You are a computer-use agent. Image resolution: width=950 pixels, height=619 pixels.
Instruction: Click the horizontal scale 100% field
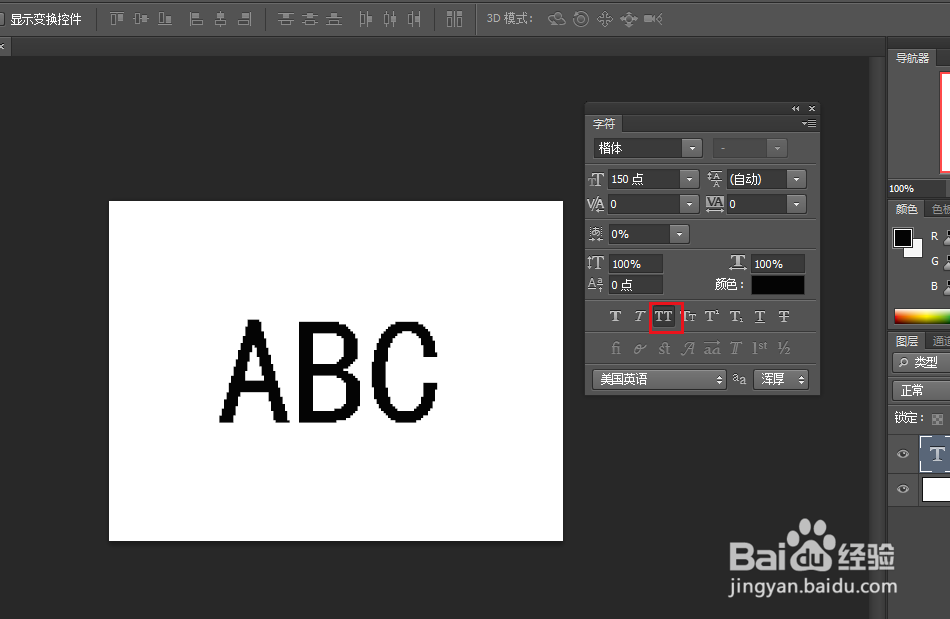[778, 264]
